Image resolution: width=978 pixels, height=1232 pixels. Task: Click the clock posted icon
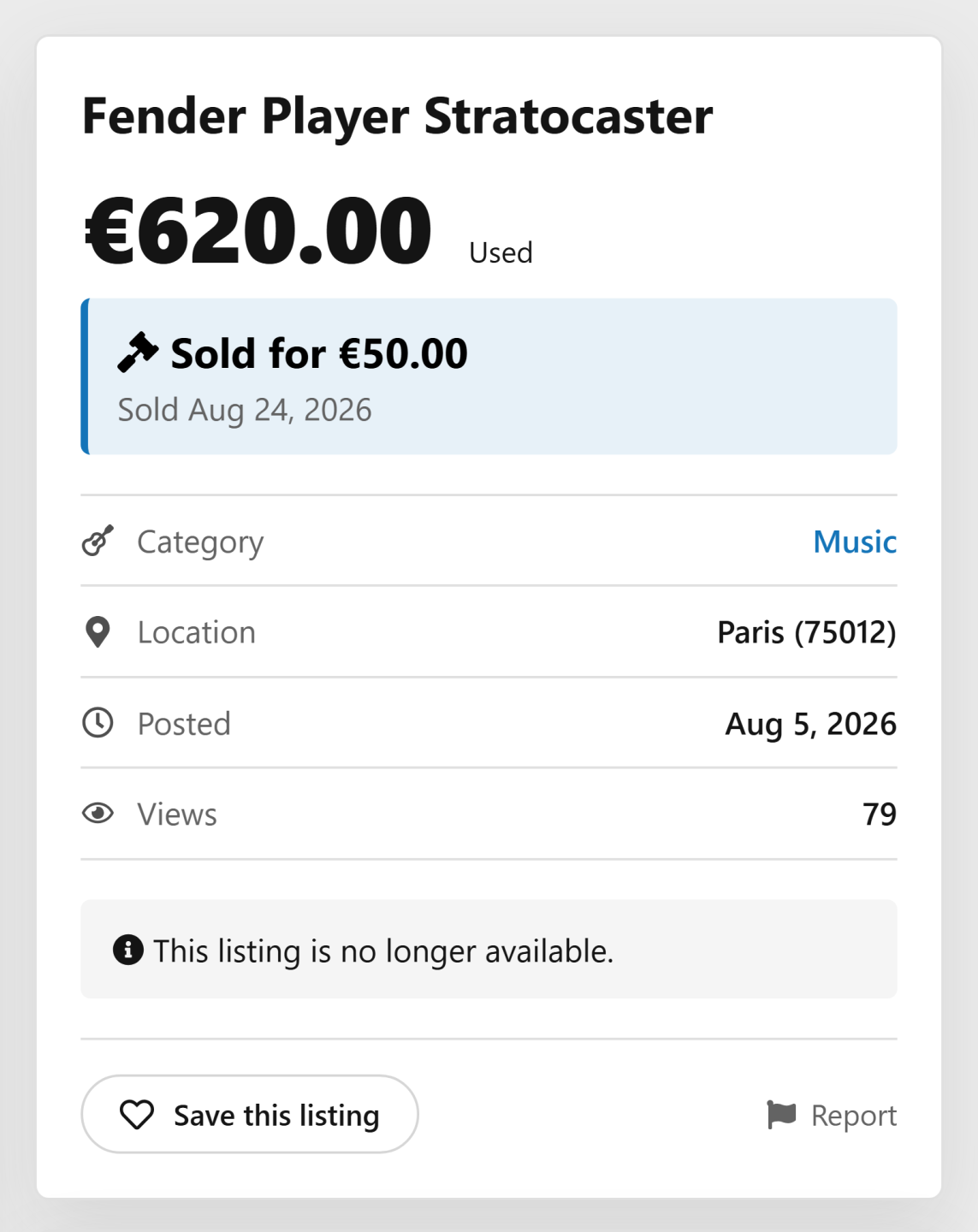pyautogui.click(x=98, y=723)
